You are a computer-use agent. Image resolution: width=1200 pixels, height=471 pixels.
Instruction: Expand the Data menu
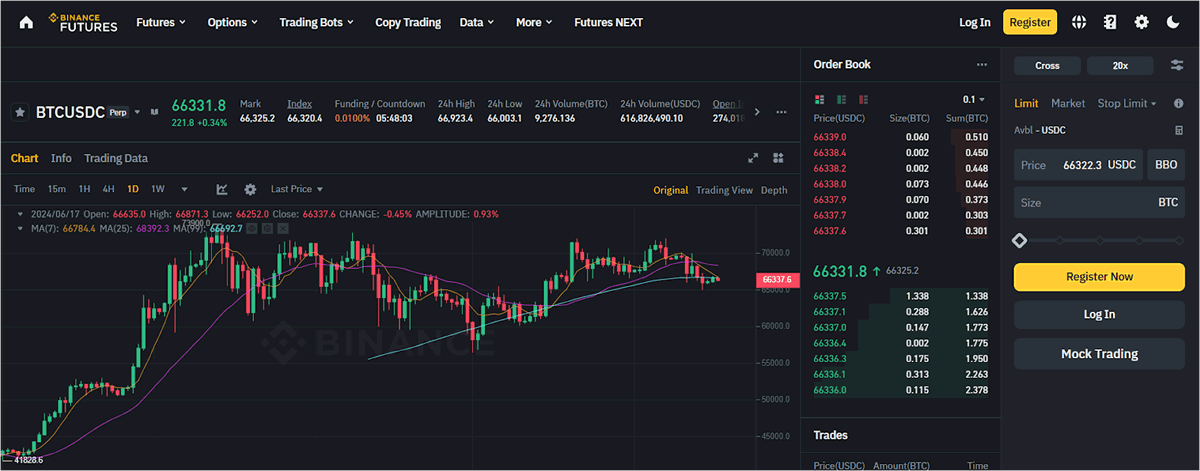[x=477, y=22]
